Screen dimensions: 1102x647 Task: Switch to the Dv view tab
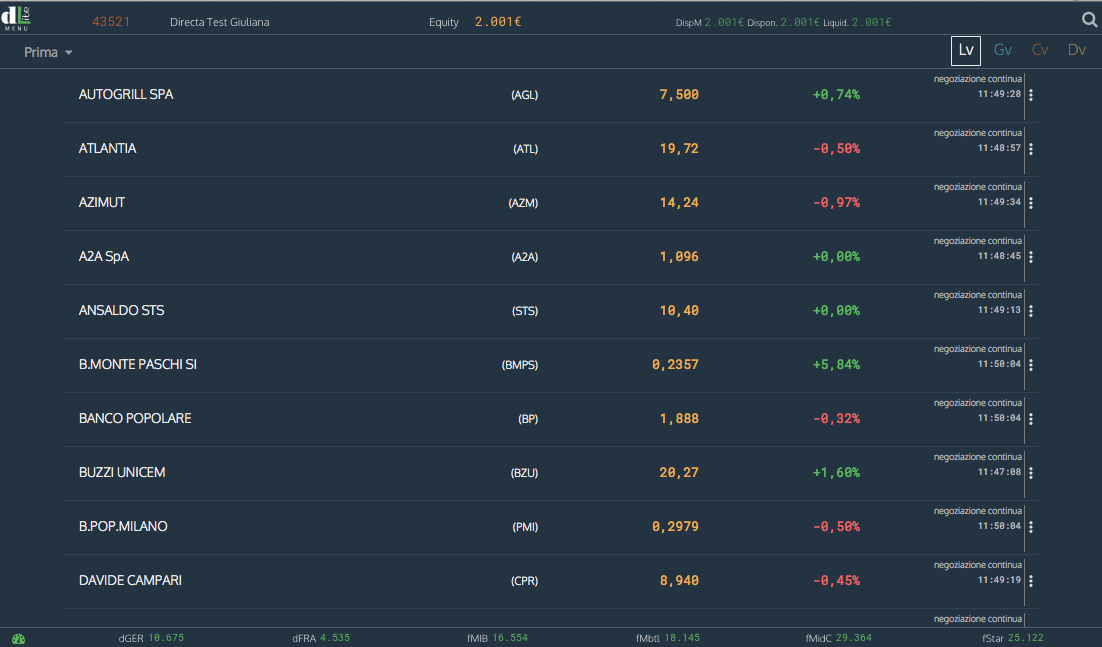tap(1077, 50)
